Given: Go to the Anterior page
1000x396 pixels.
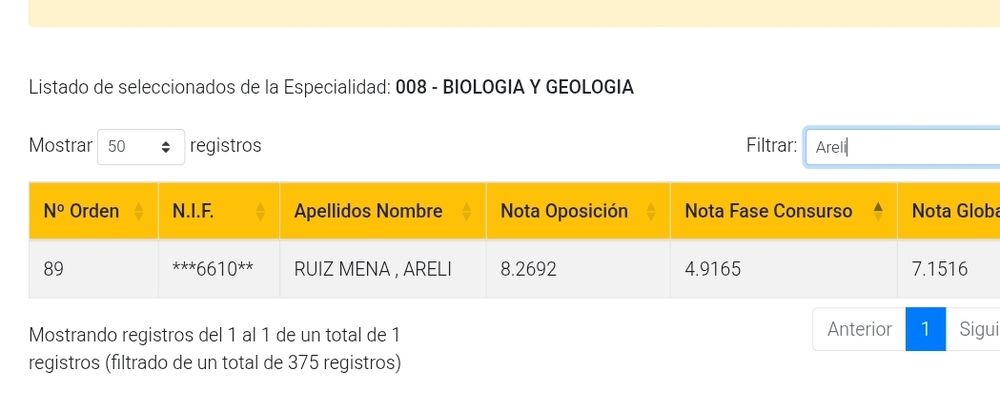Looking at the screenshot, I should [x=859, y=329].
